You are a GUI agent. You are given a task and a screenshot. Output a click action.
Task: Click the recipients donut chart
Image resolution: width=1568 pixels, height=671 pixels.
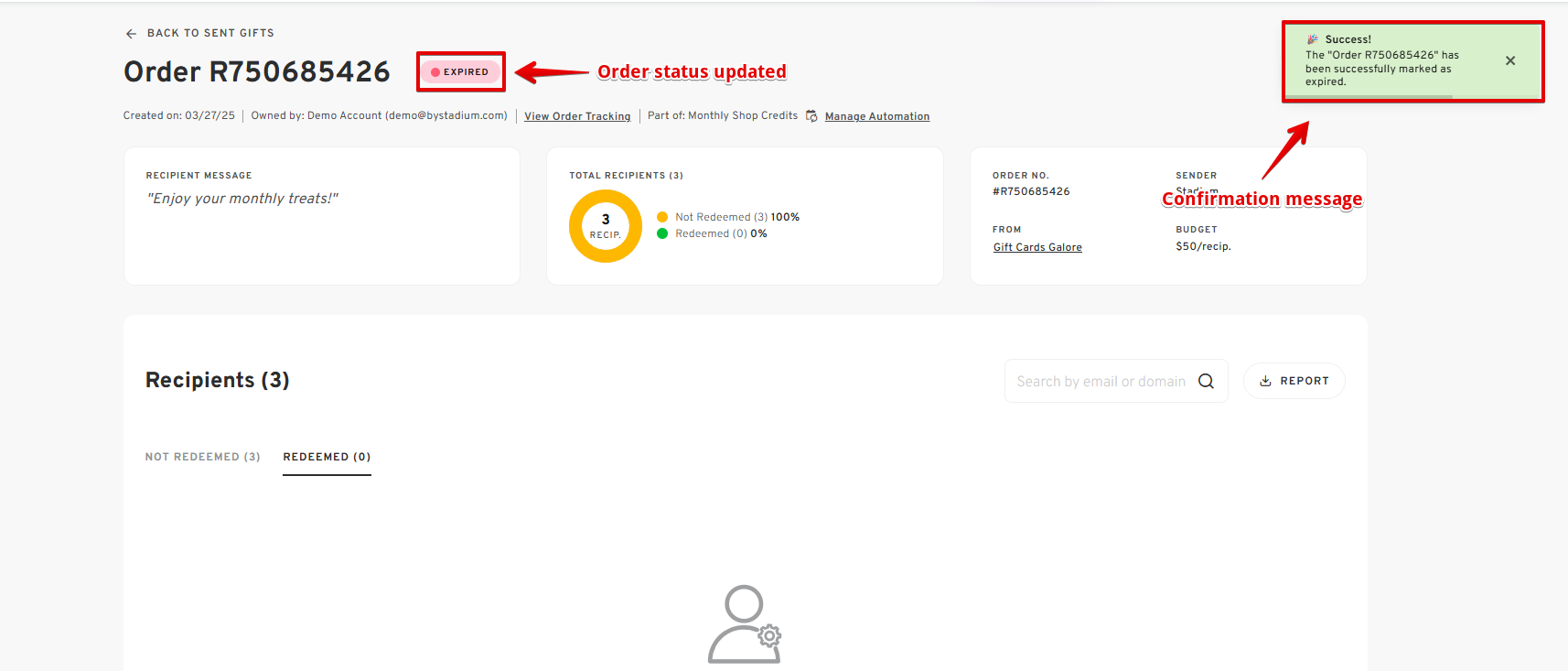tap(606, 226)
